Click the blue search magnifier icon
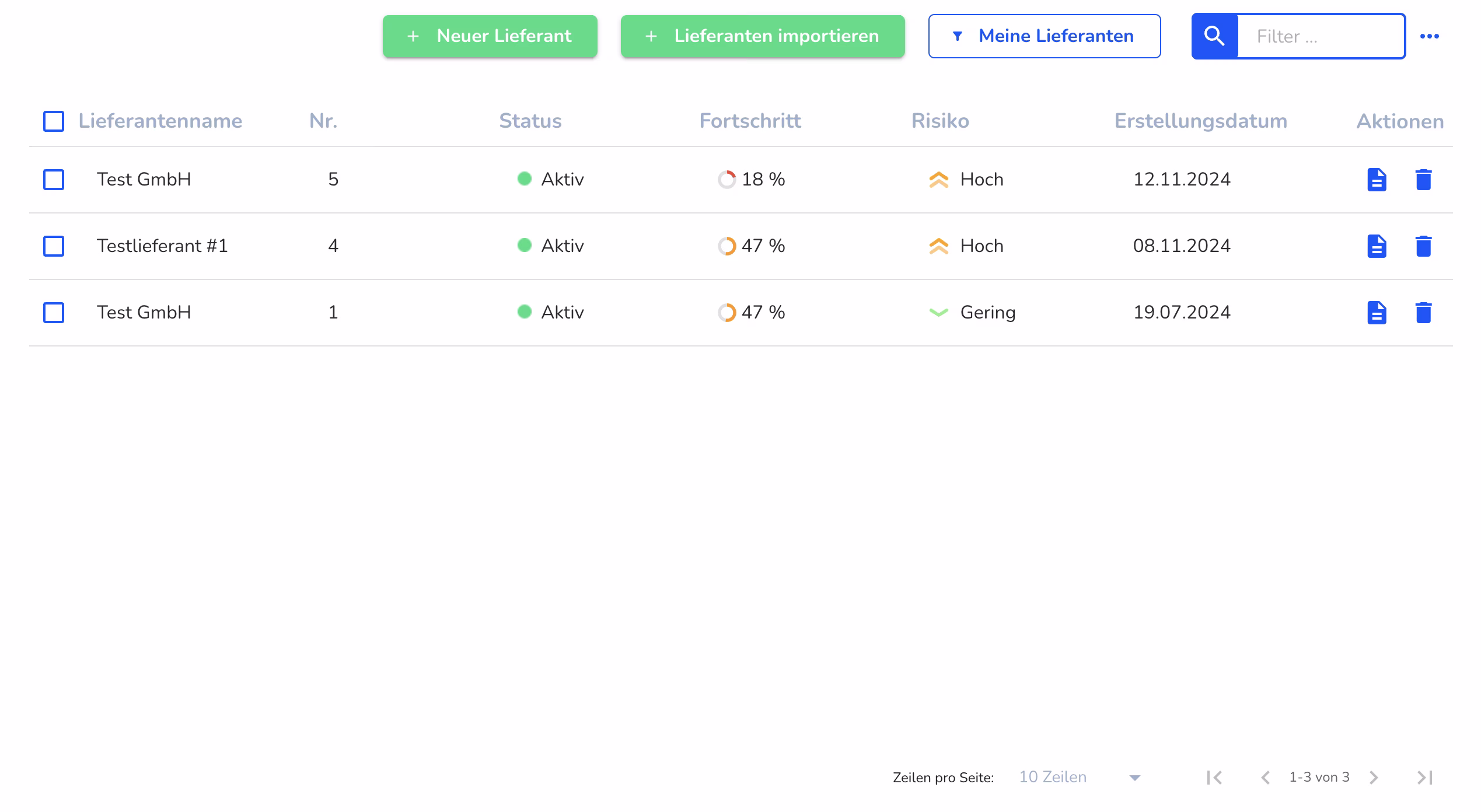 (x=1214, y=36)
